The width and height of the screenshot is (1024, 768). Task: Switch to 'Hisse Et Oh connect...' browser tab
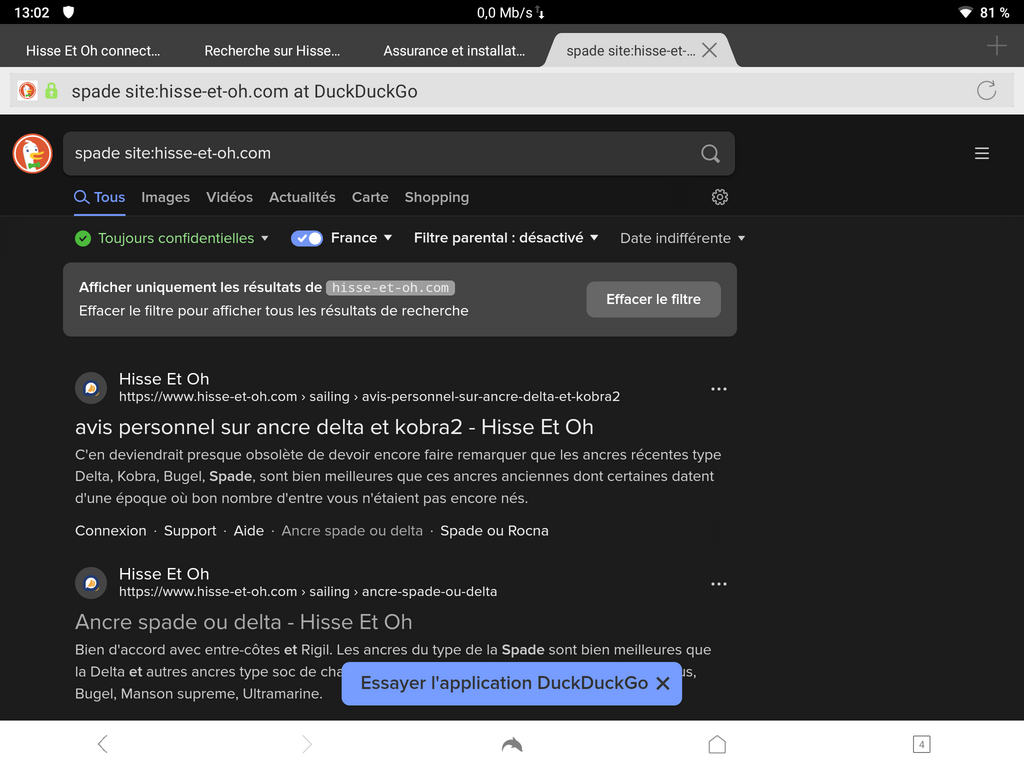93,51
